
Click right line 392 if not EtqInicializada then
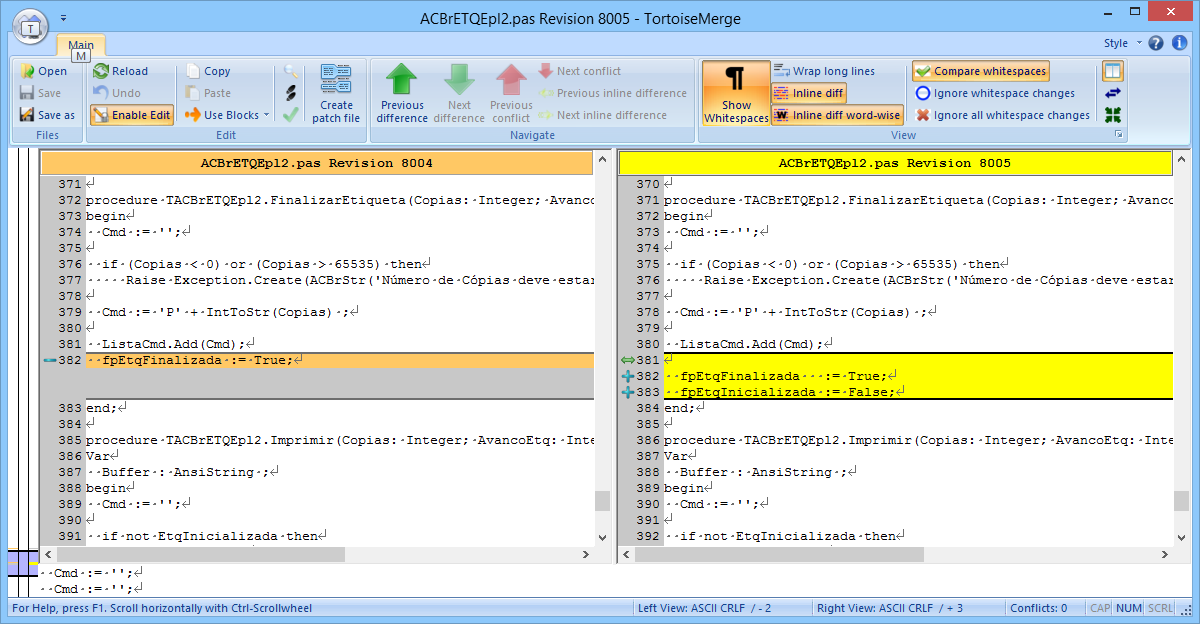coord(785,536)
